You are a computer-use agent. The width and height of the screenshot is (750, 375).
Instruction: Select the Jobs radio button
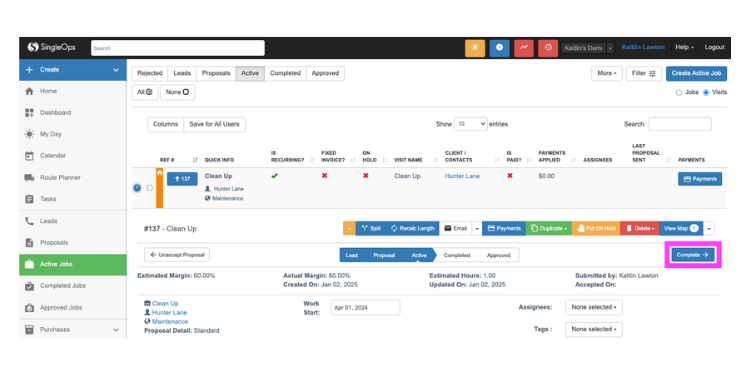click(x=679, y=93)
